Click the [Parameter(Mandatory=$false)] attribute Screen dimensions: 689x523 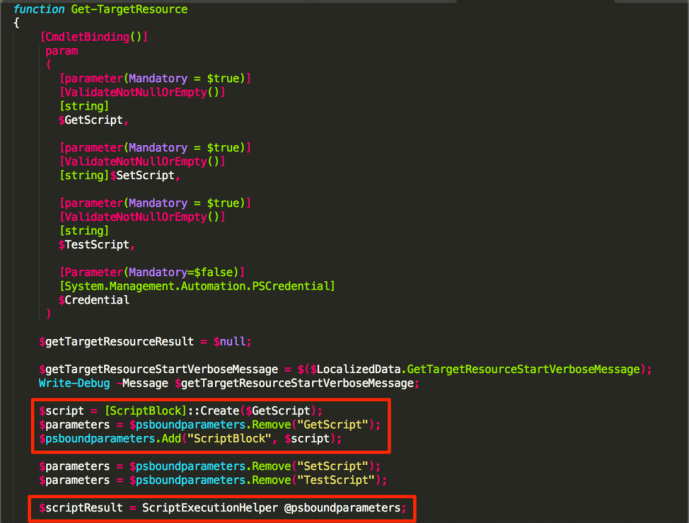[x=152, y=272]
